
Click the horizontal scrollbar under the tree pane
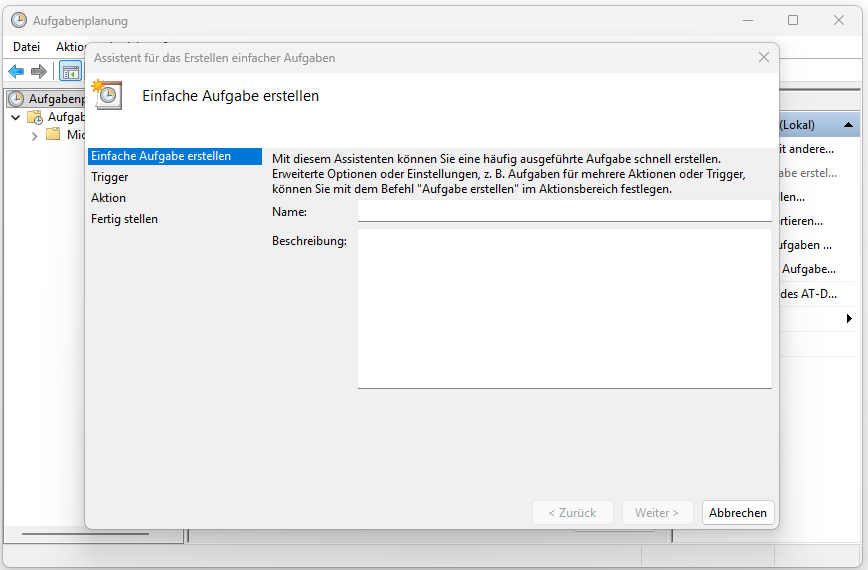tap(70, 535)
